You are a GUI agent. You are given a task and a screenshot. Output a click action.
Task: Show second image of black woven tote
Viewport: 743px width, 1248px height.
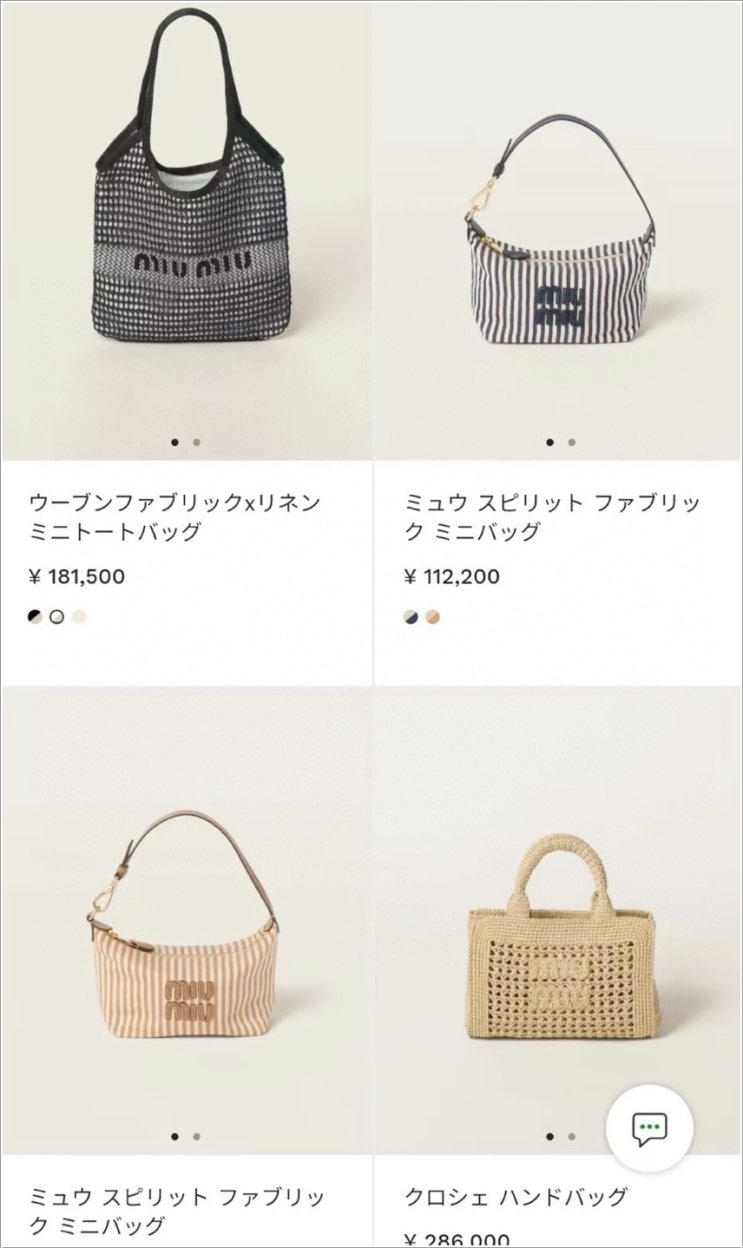pyautogui.click(x=197, y=441)
